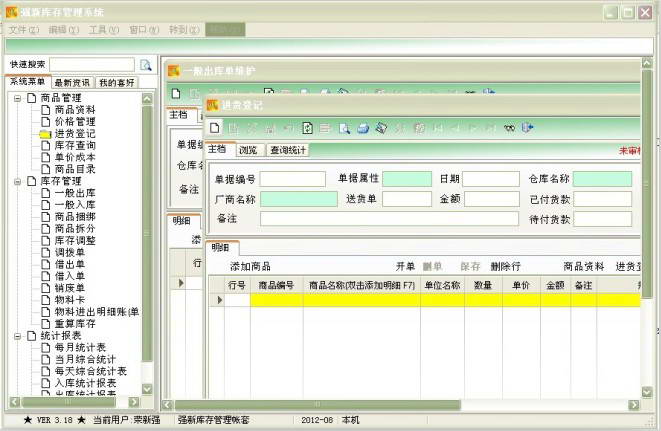Click the 单据属性 green field
Screen dimensions: 661x431
pos(407,179)
